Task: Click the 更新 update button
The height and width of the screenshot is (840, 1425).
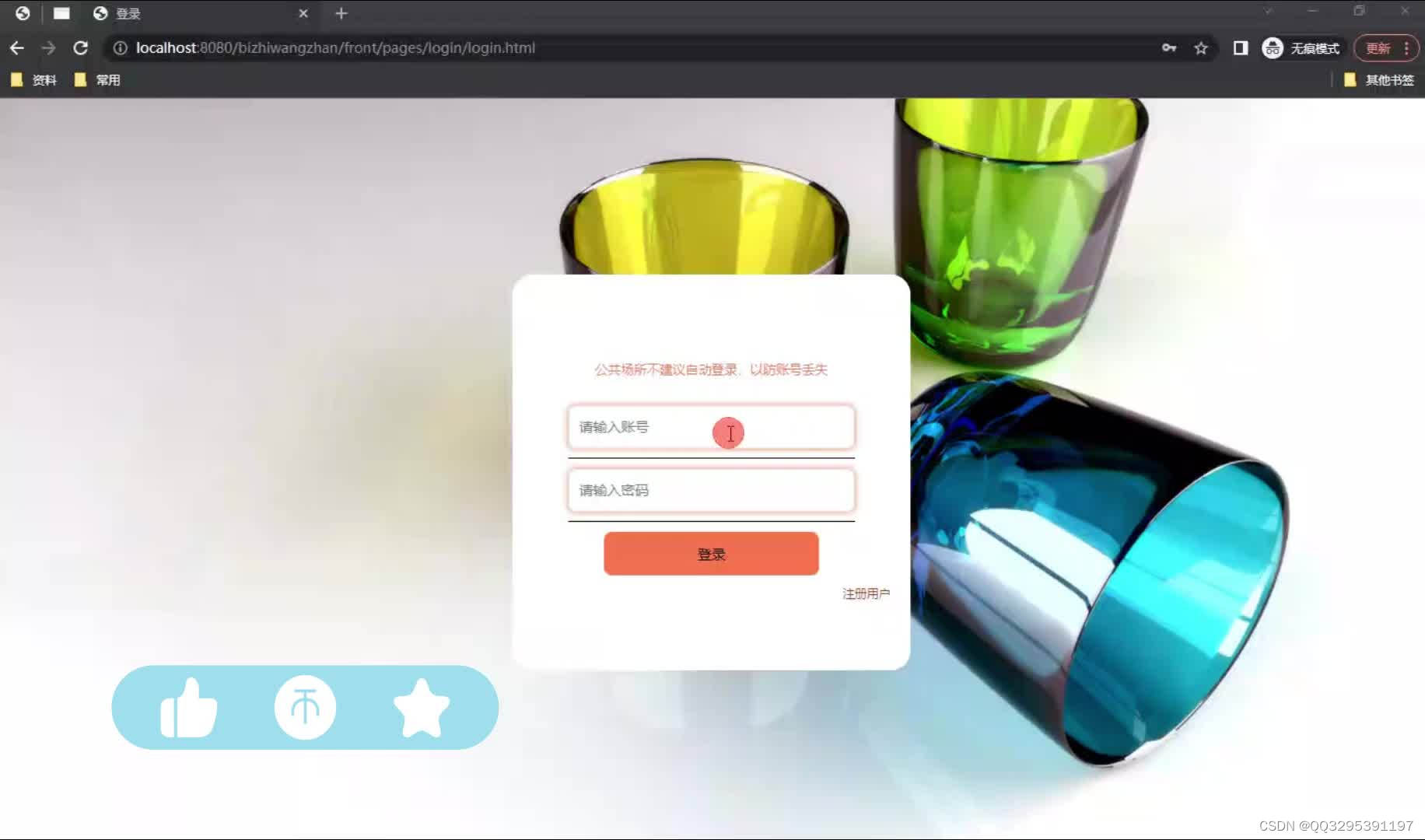Action: [x=1378, y=48]
